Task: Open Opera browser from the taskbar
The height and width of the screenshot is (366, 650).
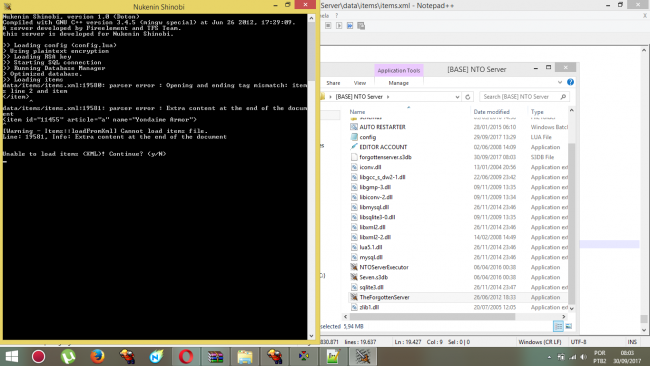Action: coord(186,356)
